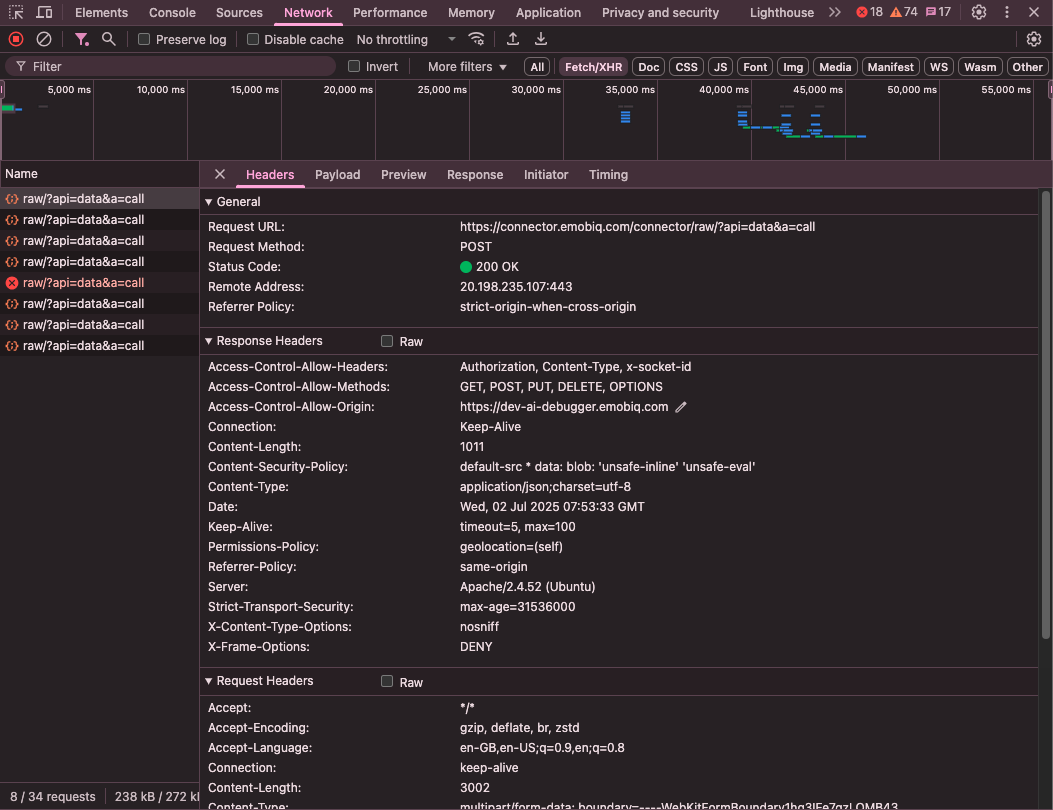Stop recording network log
The width and height of the screenshot is (1053, 810).
coord(16,39)
